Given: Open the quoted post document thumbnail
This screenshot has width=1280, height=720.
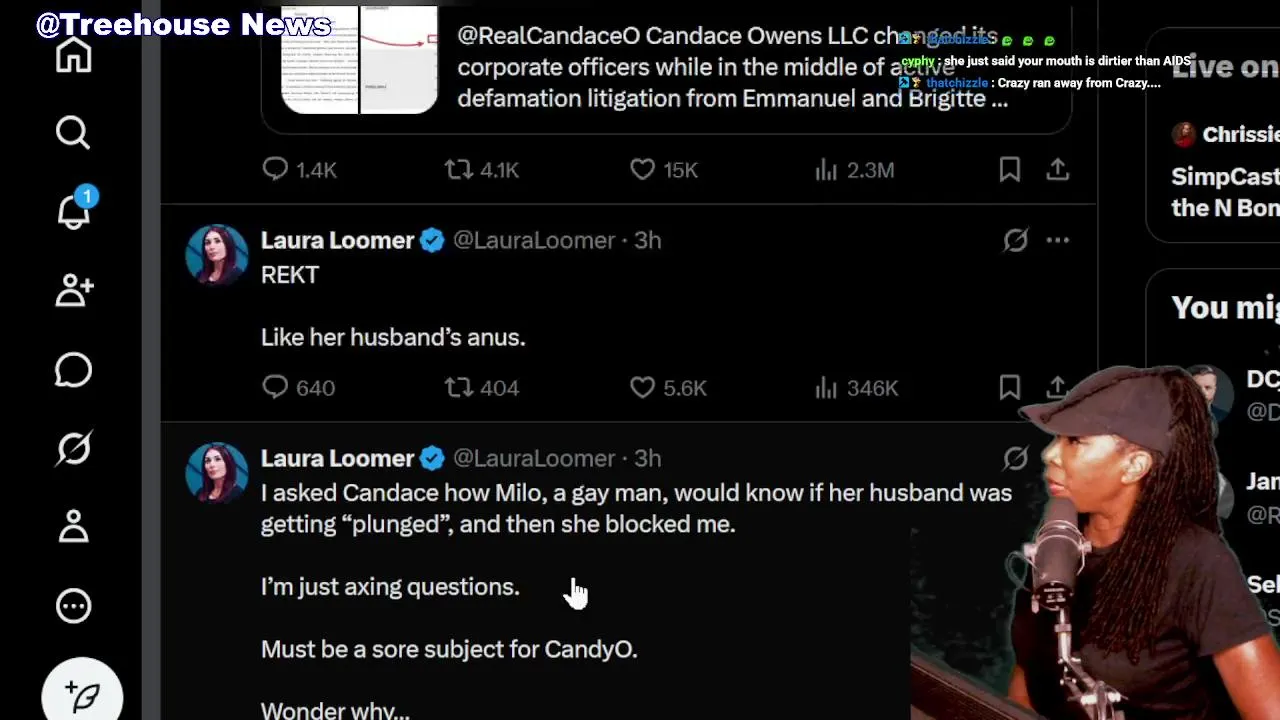Looking at the screenshot, I should [x=359, y=60].
